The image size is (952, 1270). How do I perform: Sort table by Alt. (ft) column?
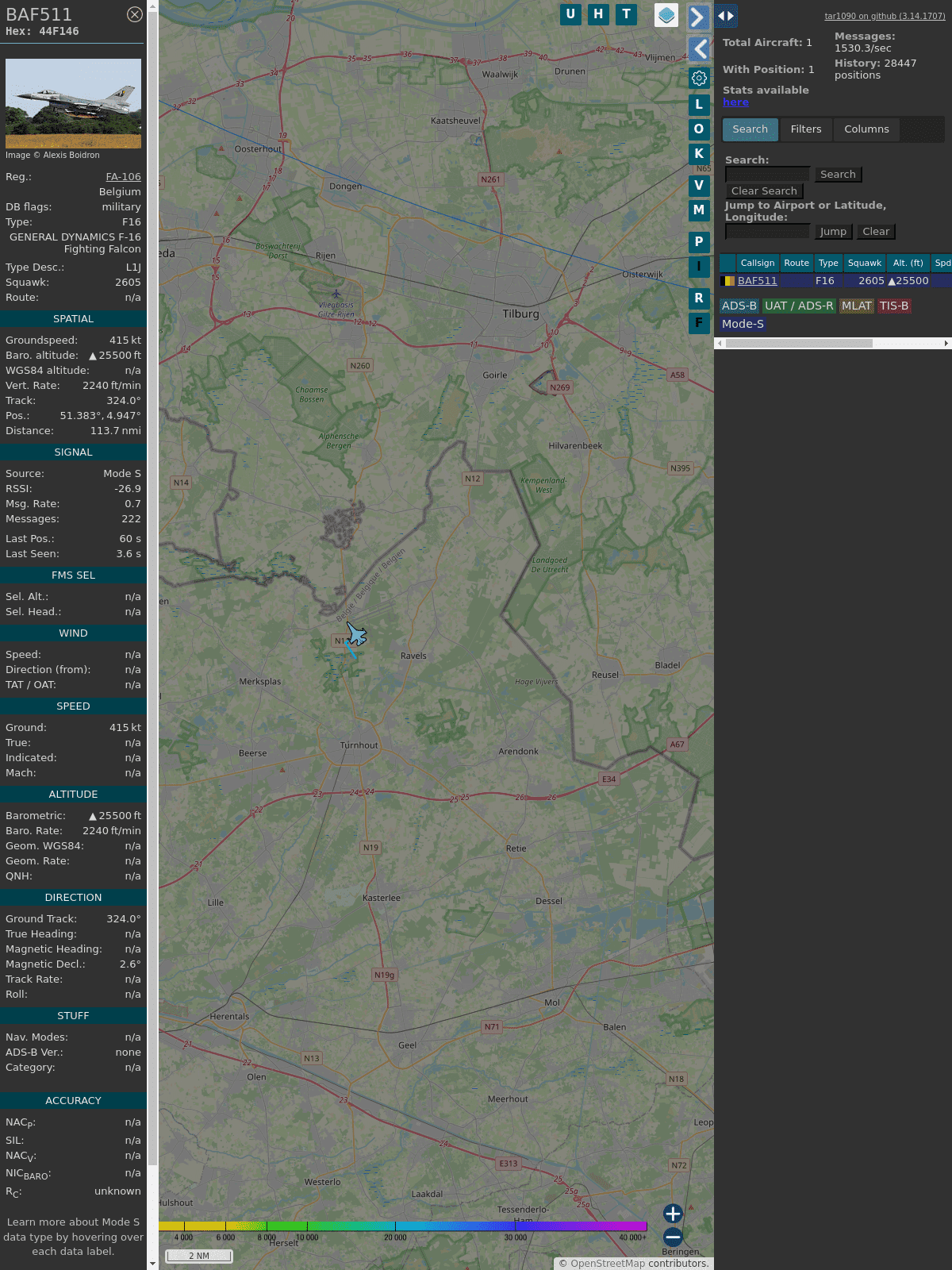tap(908, 263)
